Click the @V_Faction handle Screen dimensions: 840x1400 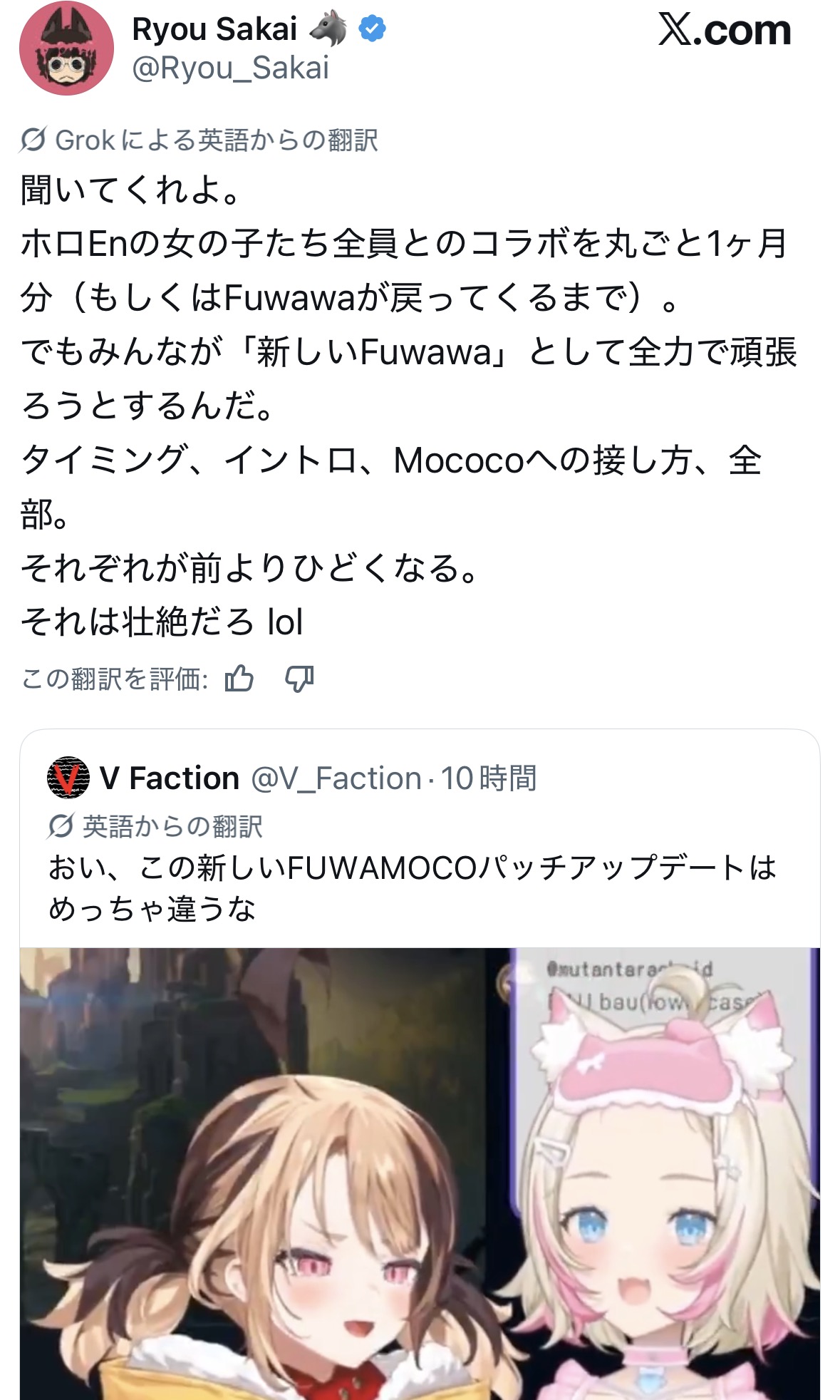(x=336, y=778)
